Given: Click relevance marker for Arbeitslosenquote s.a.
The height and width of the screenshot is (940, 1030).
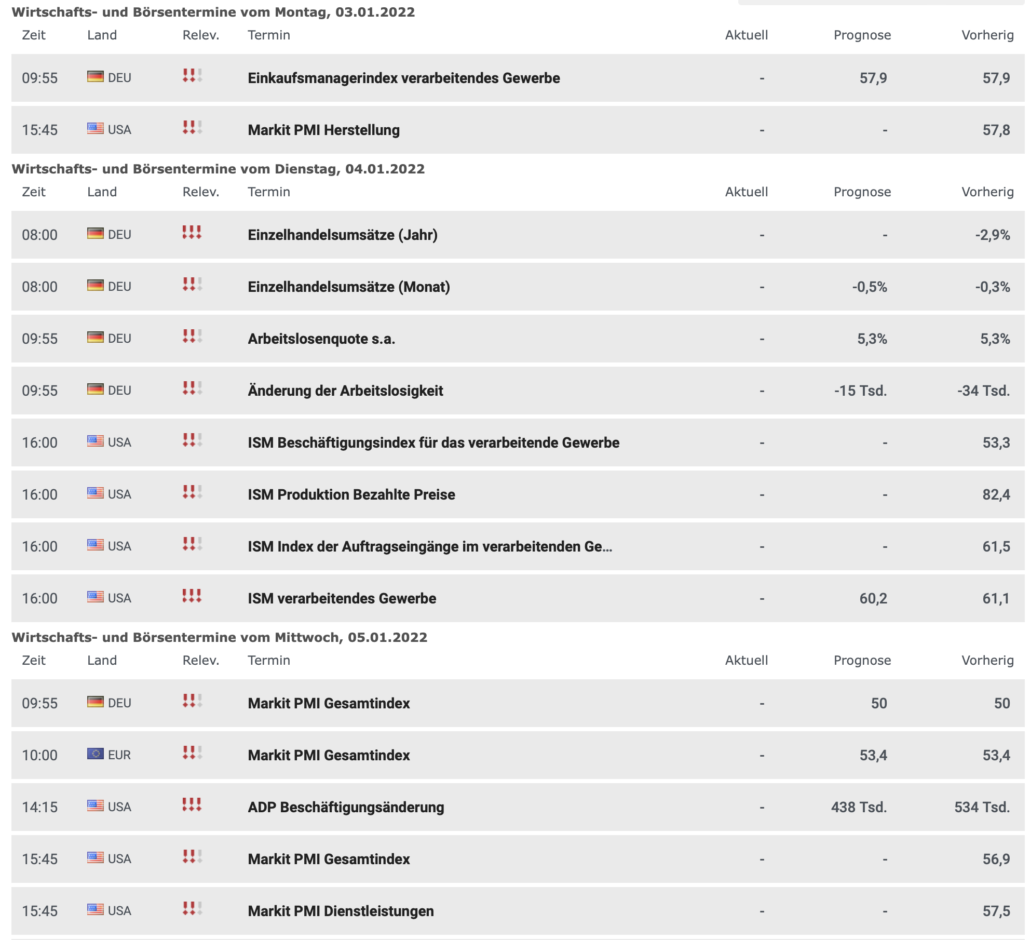Looking at the screenshot, I should [x=192, y=336].
